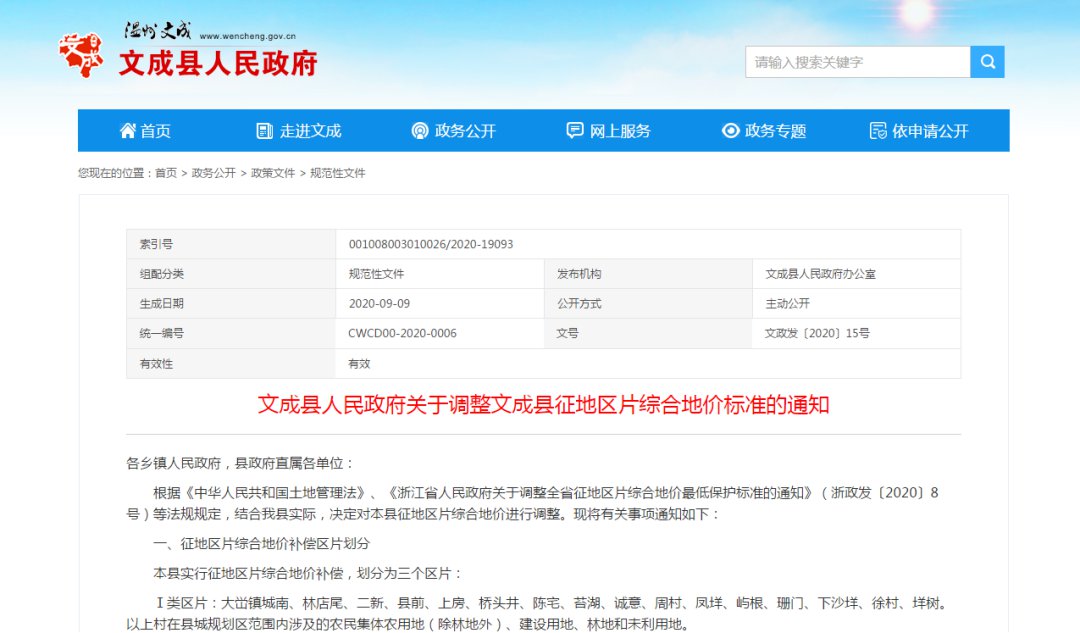Open the 政策文件 breadcrumb link

click(x=273, y=173)
